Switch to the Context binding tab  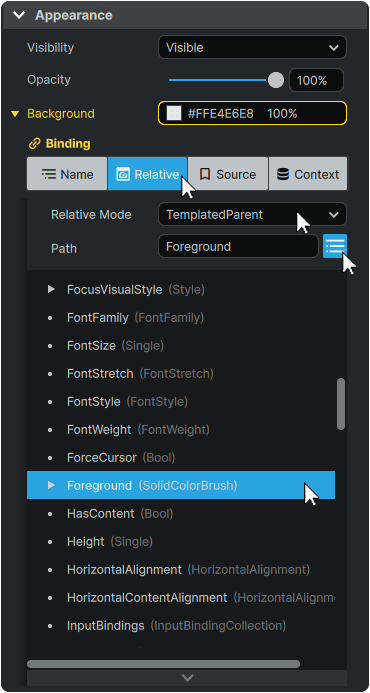308,174
